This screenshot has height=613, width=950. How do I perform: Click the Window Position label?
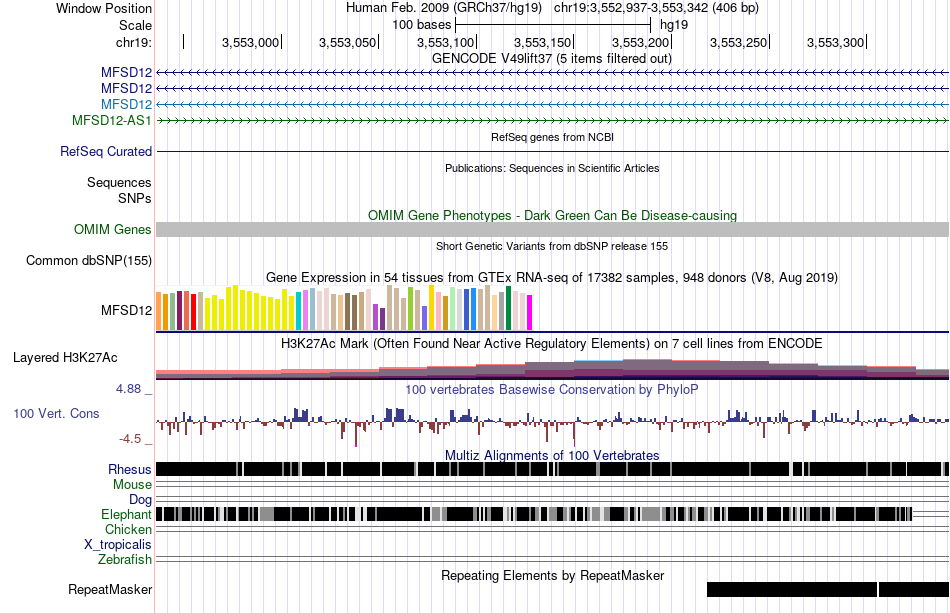(x=104, y=8)
